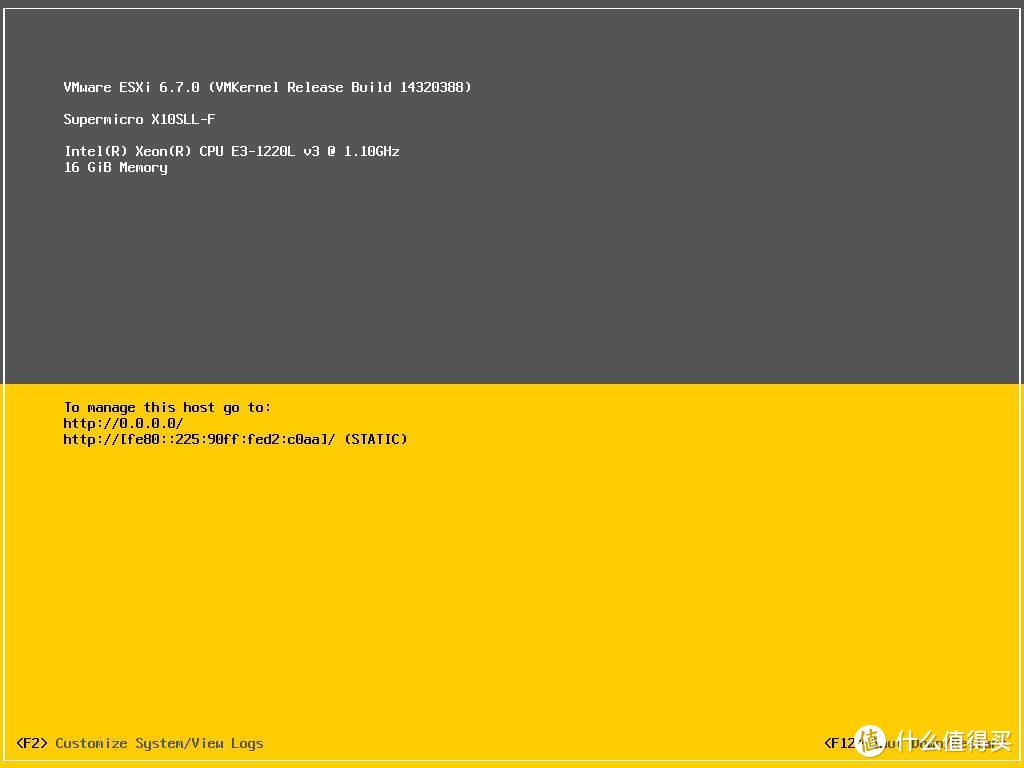The height and width of the screenshot is (768, 1024).
Task: Open the http://0.0.0.0/ management URL
Action: pyautogui.click(x=123, y=423)
